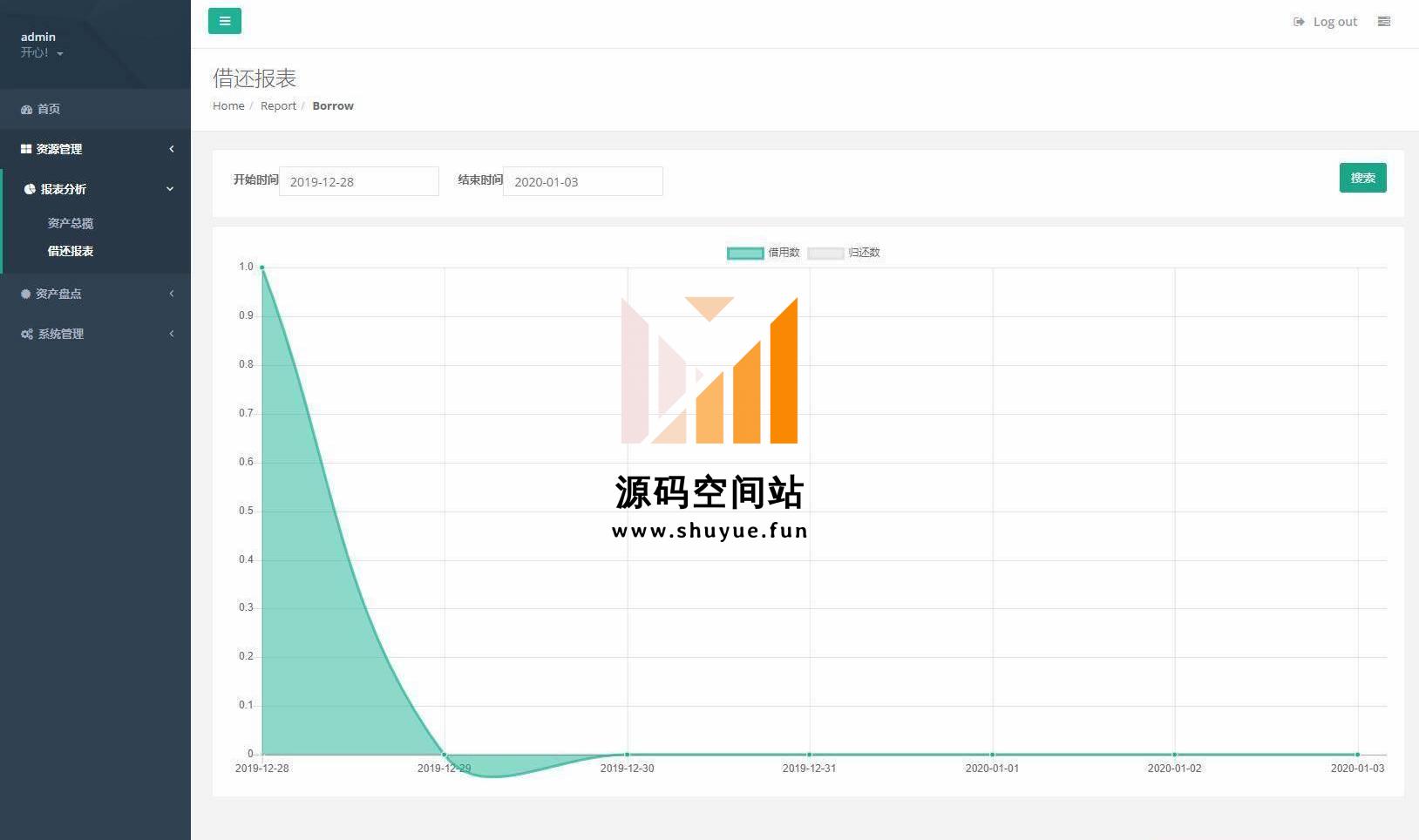
Task: Go to Home breadcrumb
Action: click(228, 105)
